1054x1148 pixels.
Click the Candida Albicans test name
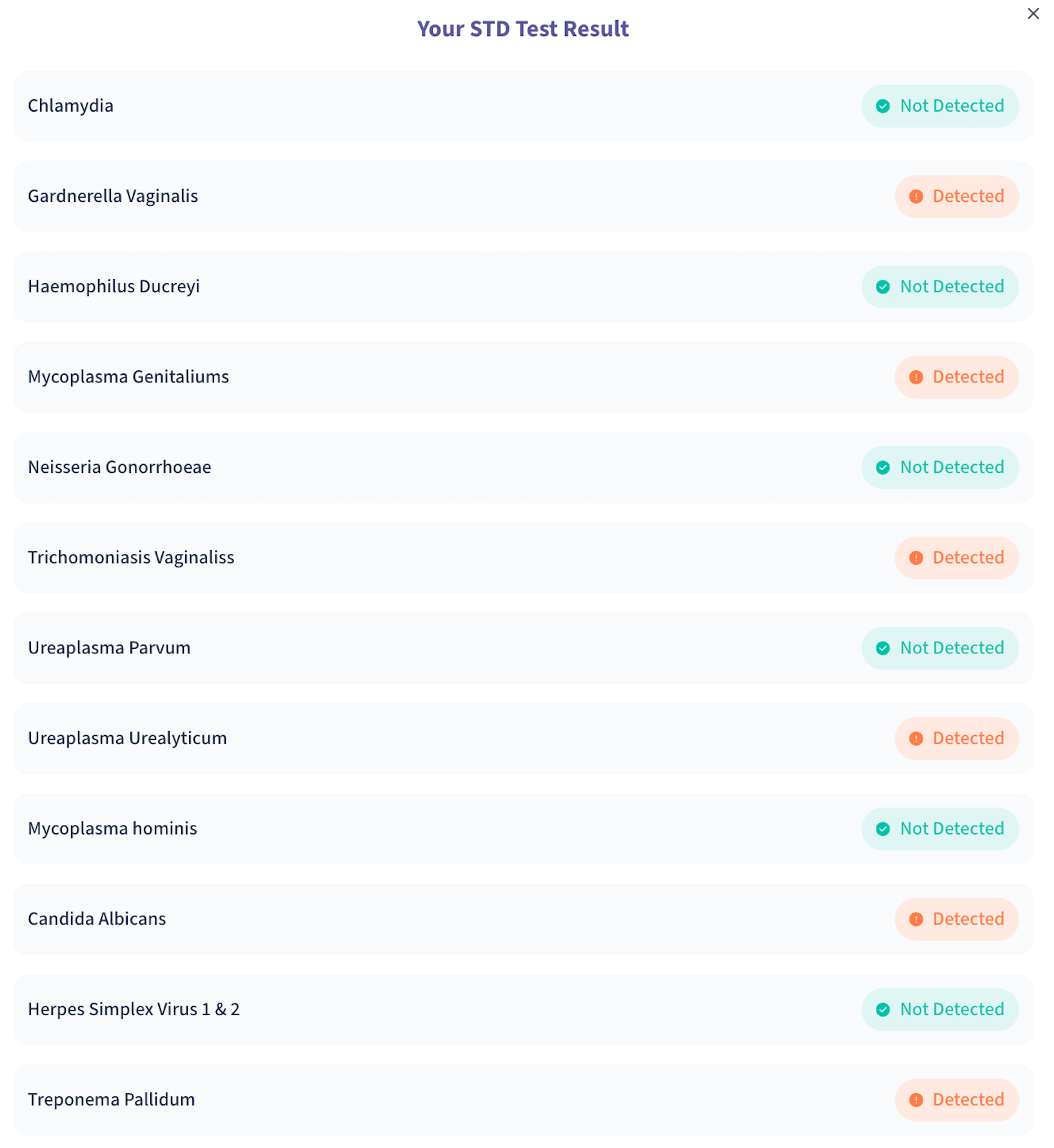[x=97, y=918]
